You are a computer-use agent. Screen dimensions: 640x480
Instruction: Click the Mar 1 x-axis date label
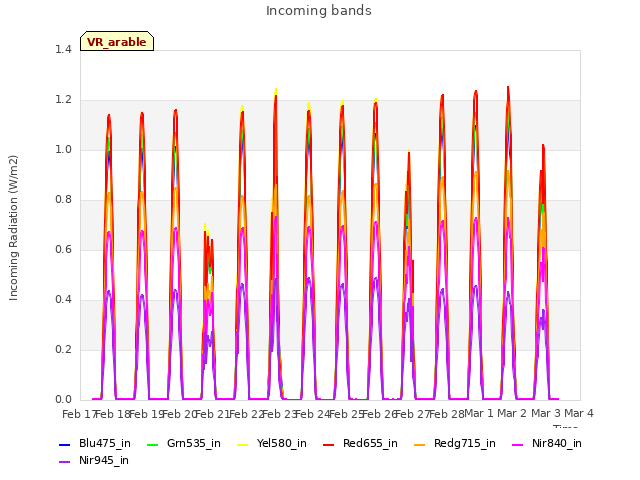(479, 413)
